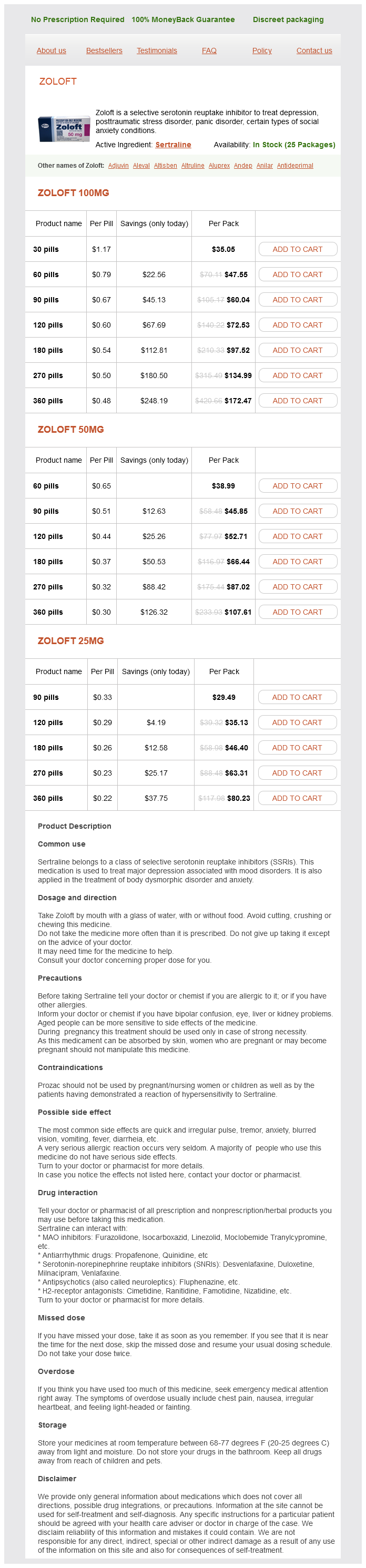Add Zoloft 25mg 180 pills to cart
The width and height of the screenshot is (366, 1568).
[x=297, y=748]
